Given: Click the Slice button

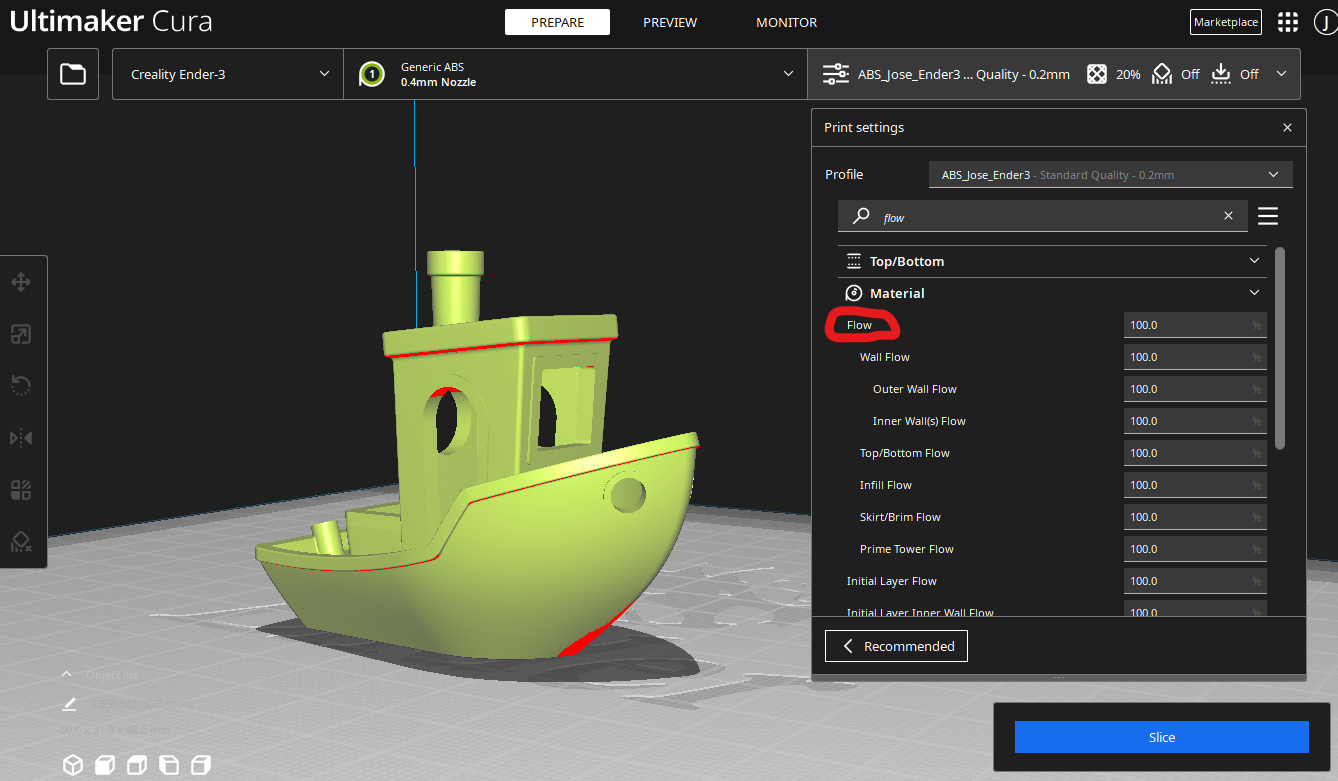Looking at the screenshot, I should [x=1162, y=737].
